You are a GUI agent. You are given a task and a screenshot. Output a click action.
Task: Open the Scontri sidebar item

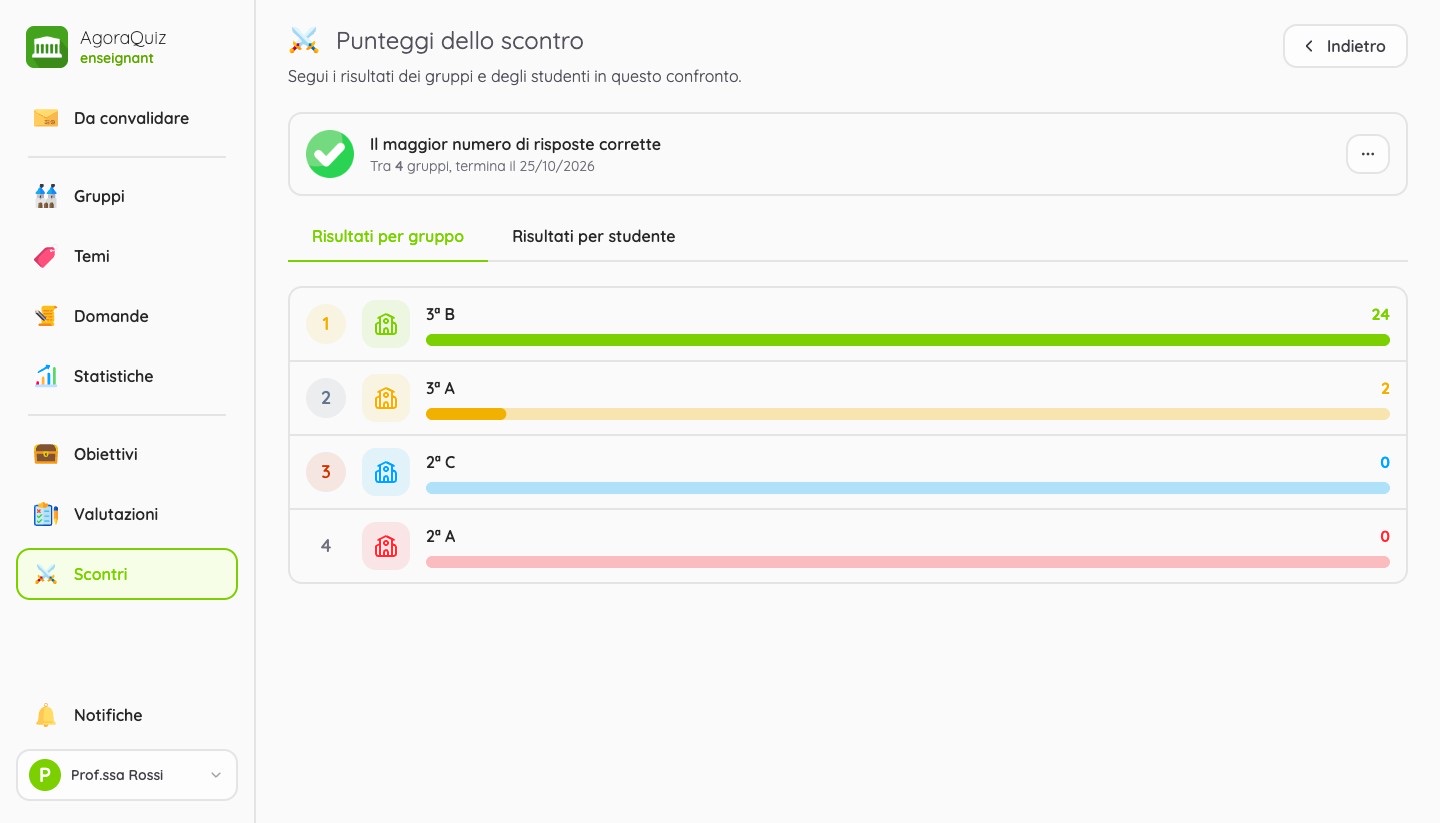click(x=127, y=574)
